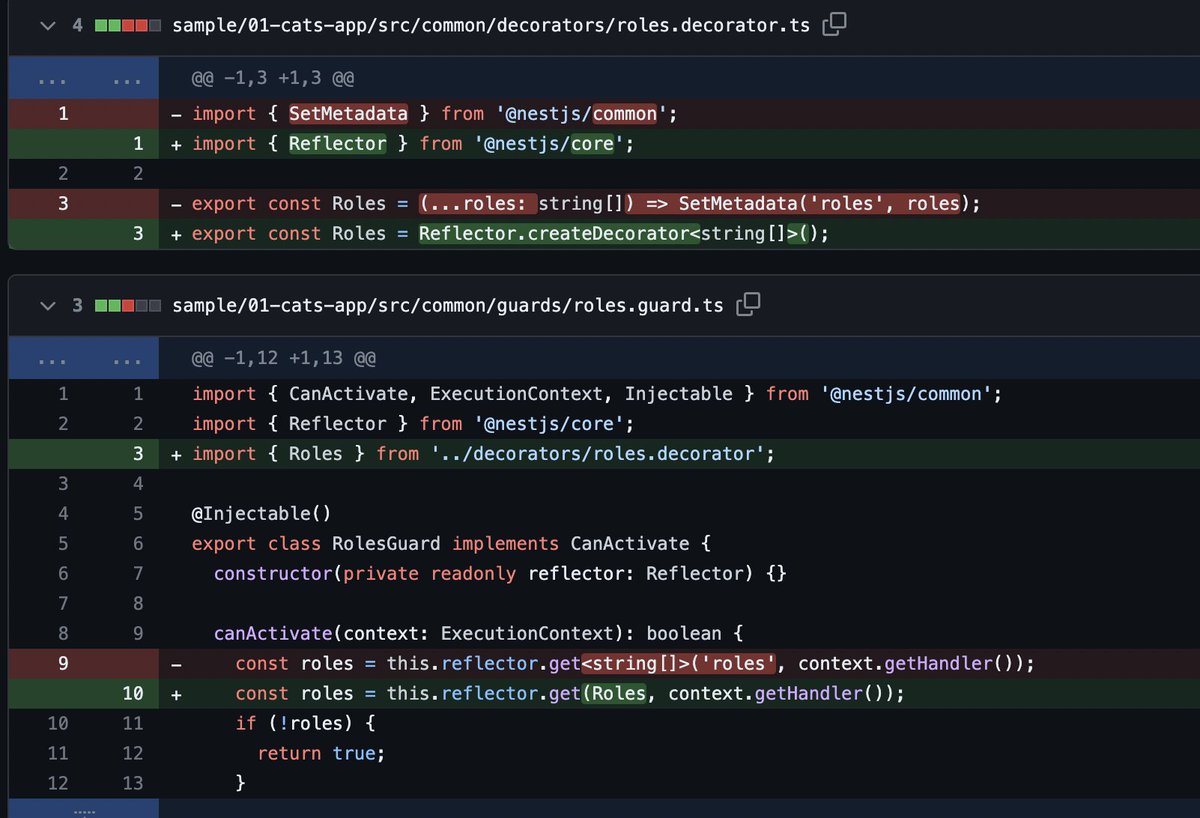The image size is (1200, 818).
Task: Collapse the roles.guard.ts diff
Action: pyautogui.click(x=48, y=305)
